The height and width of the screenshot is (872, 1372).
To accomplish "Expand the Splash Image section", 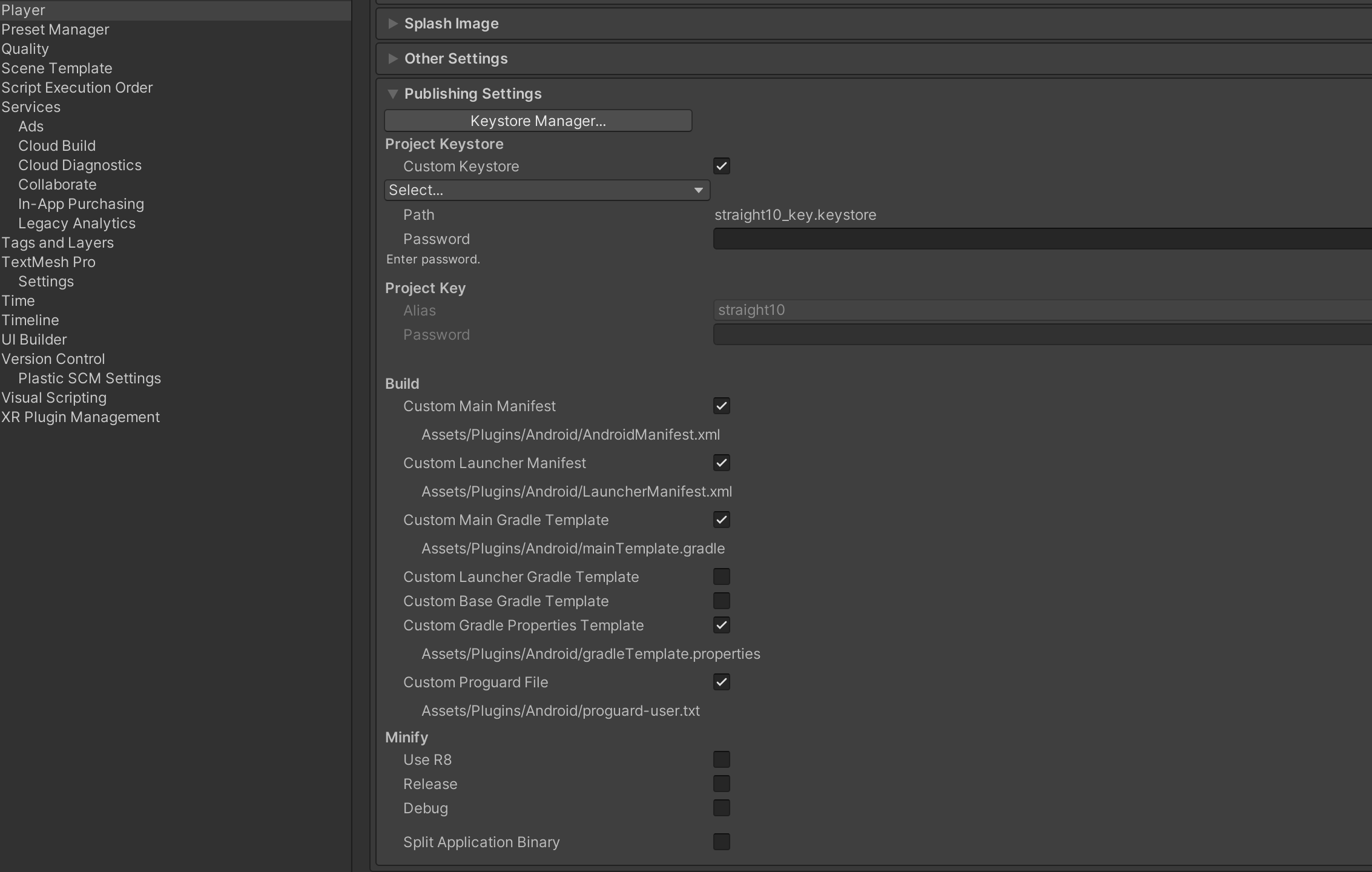I will (x=451, y=24).
